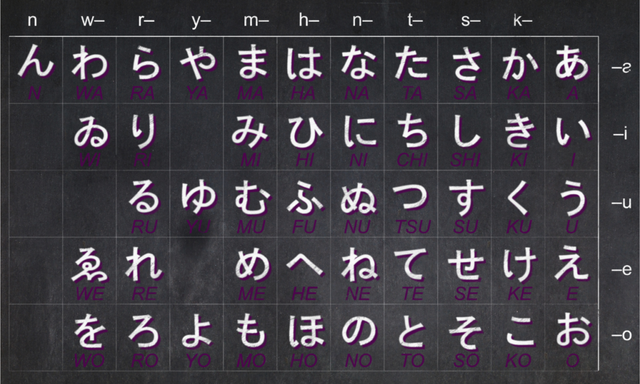Select the s– column header
The width and height of the screenshot is (640, 384).
tap(471, 21)
